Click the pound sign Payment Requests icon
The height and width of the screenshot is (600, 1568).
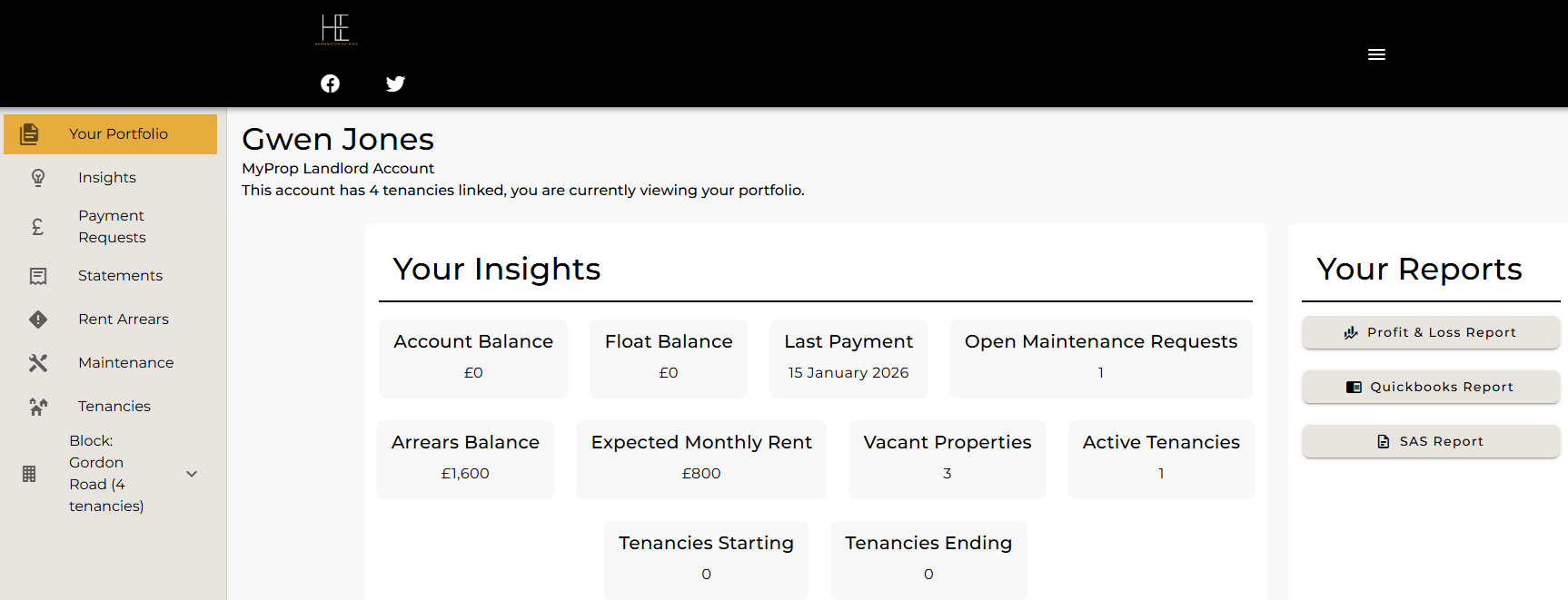pos(38,227)
